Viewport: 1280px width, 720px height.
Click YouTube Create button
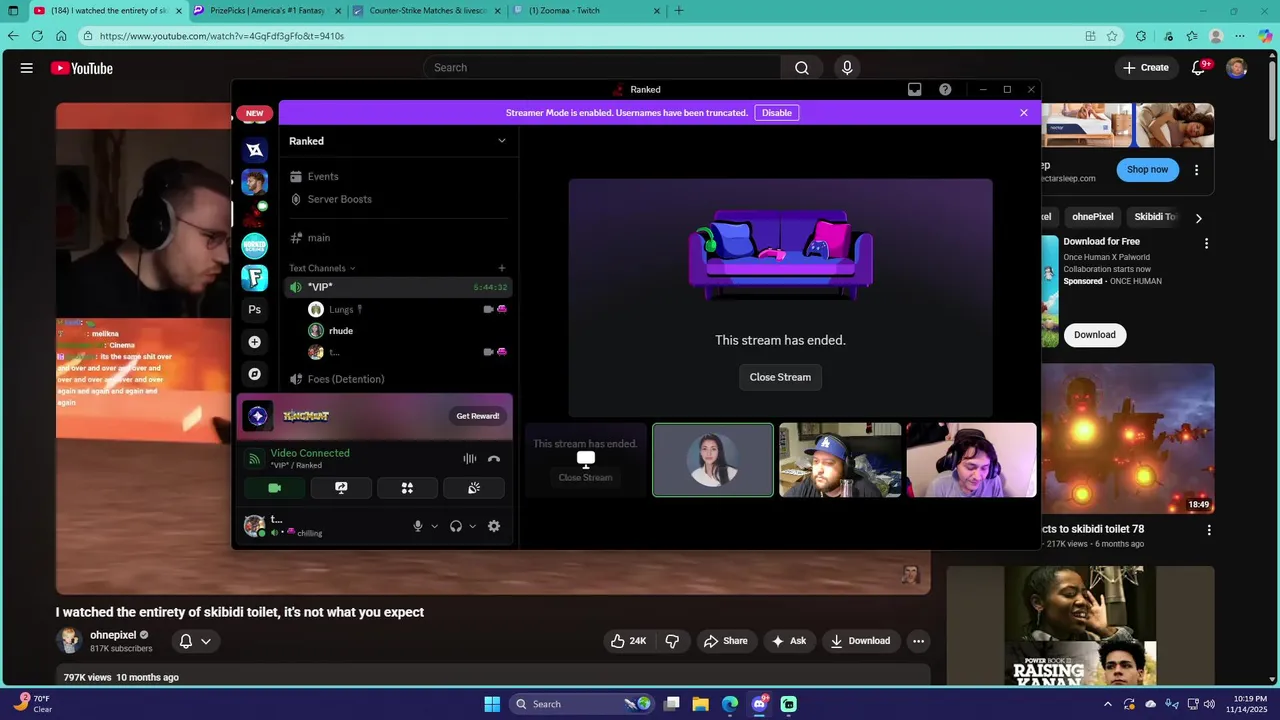coord(1146,67)
